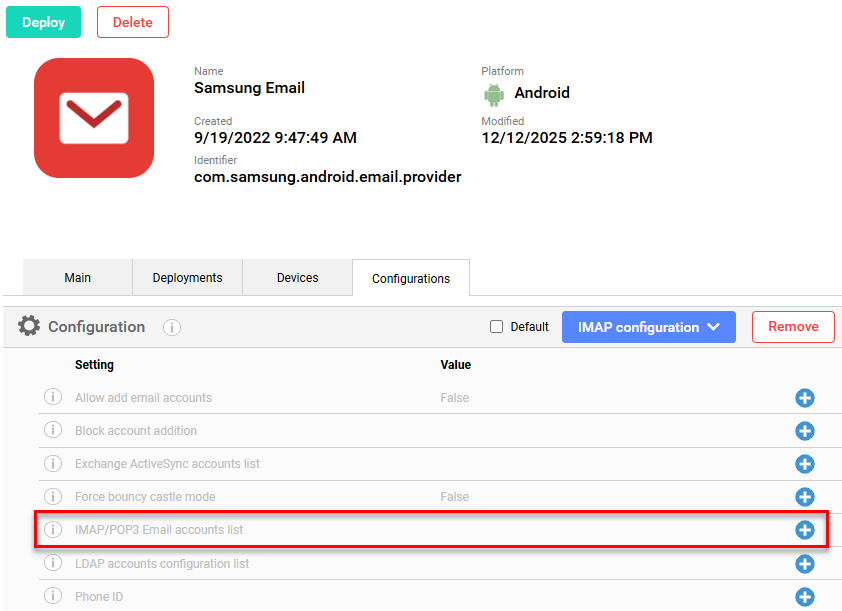Open the Samsung Email app icon
Screen dimensions: 842x611
click(94, 117)
